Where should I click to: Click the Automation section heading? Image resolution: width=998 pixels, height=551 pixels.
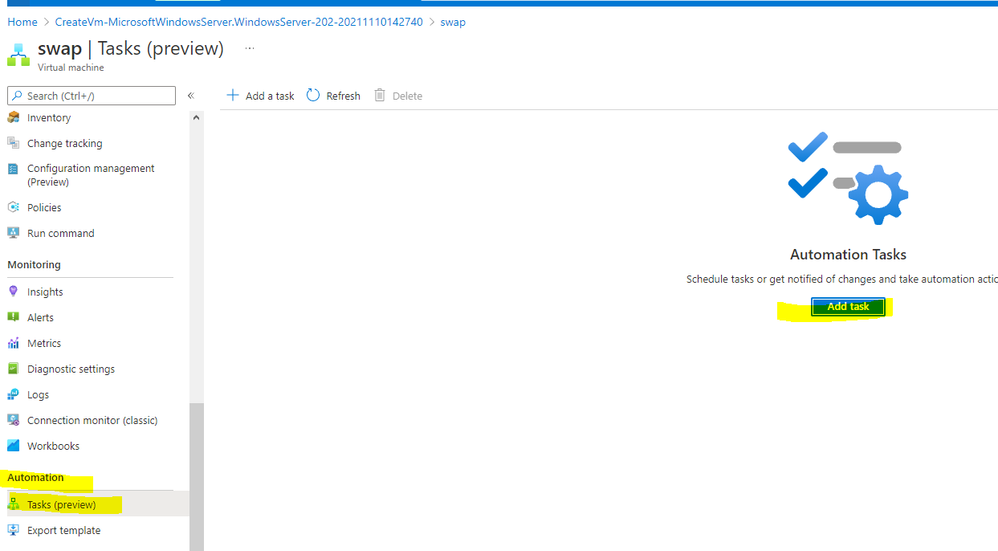(36, 477)
